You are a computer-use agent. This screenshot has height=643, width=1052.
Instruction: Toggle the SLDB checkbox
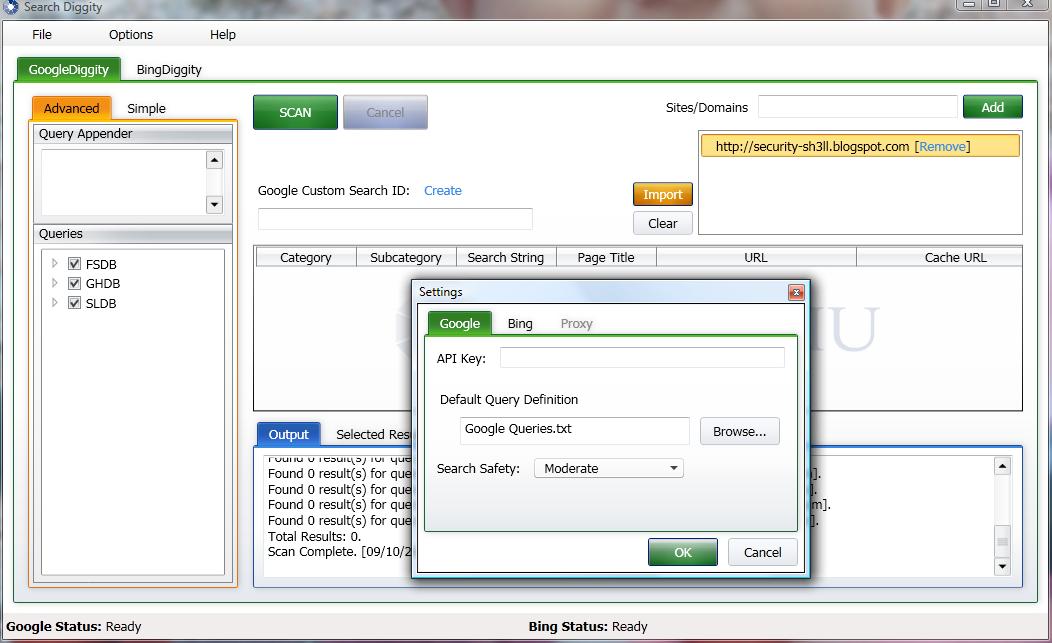(x=74, y=303)
